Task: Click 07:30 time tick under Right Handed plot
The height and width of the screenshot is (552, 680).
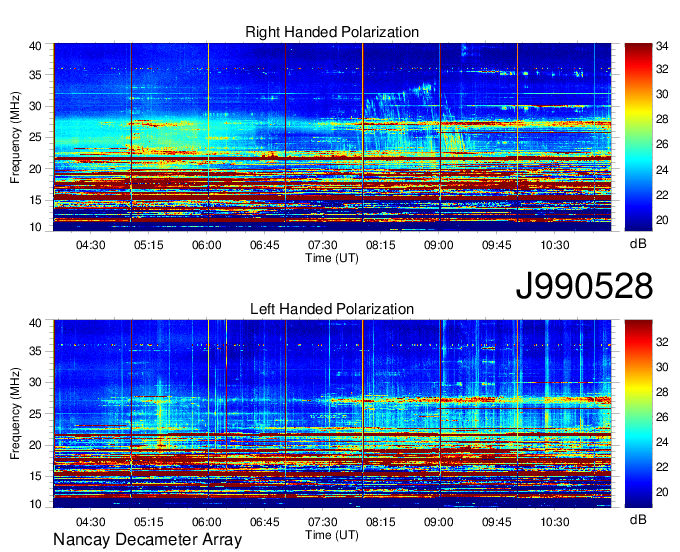Action: 323,245
